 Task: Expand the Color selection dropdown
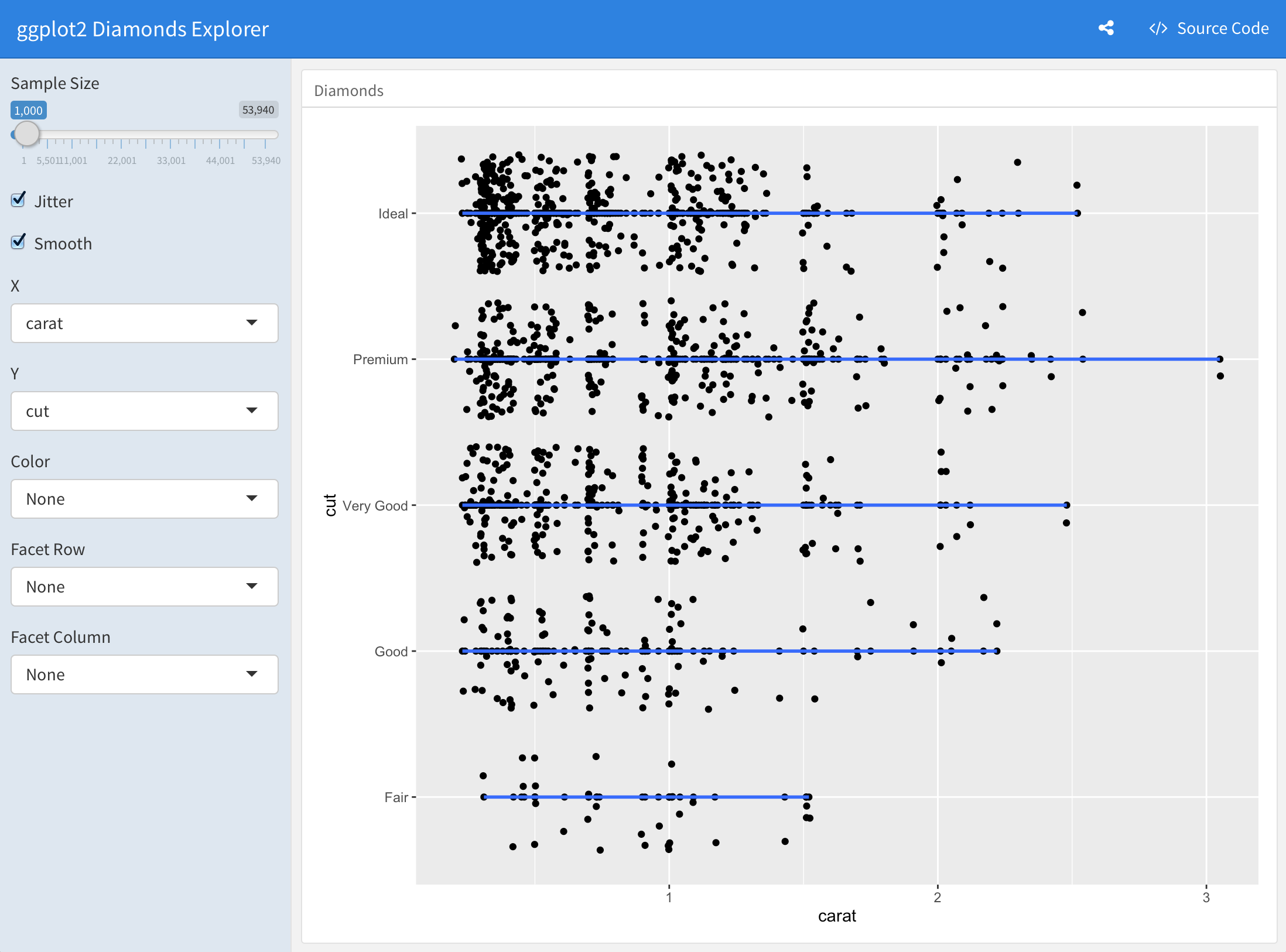tap(144, 499)
